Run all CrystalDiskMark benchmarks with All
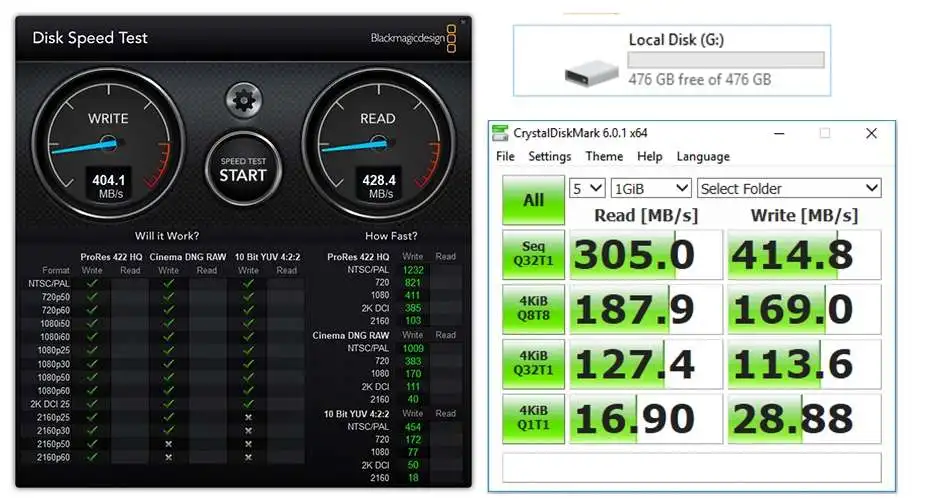Screen dimensions: 950x503 pyautogui.click(x=533, y=200)
